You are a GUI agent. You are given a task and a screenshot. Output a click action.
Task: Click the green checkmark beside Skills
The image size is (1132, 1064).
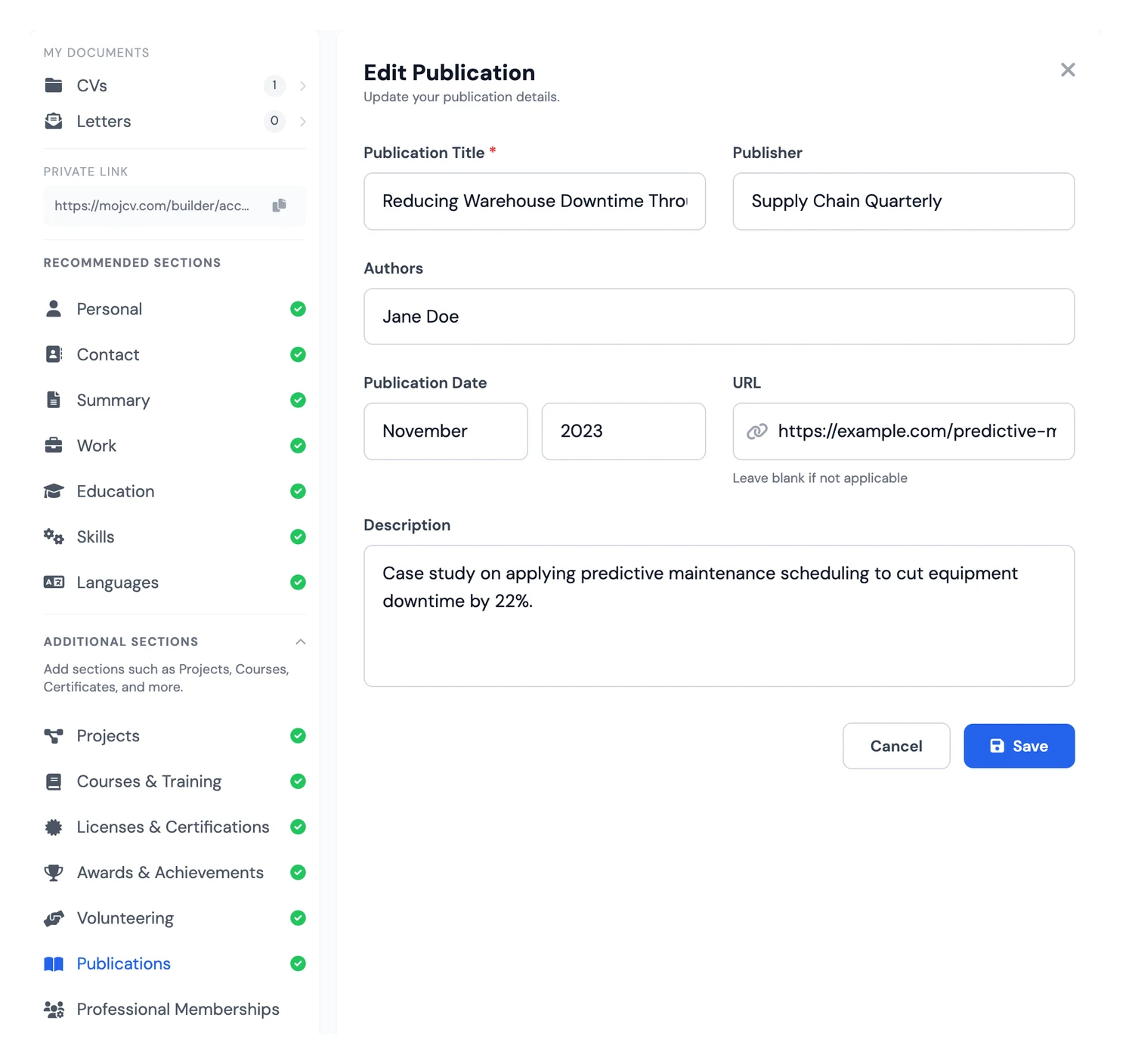(298, 537)
